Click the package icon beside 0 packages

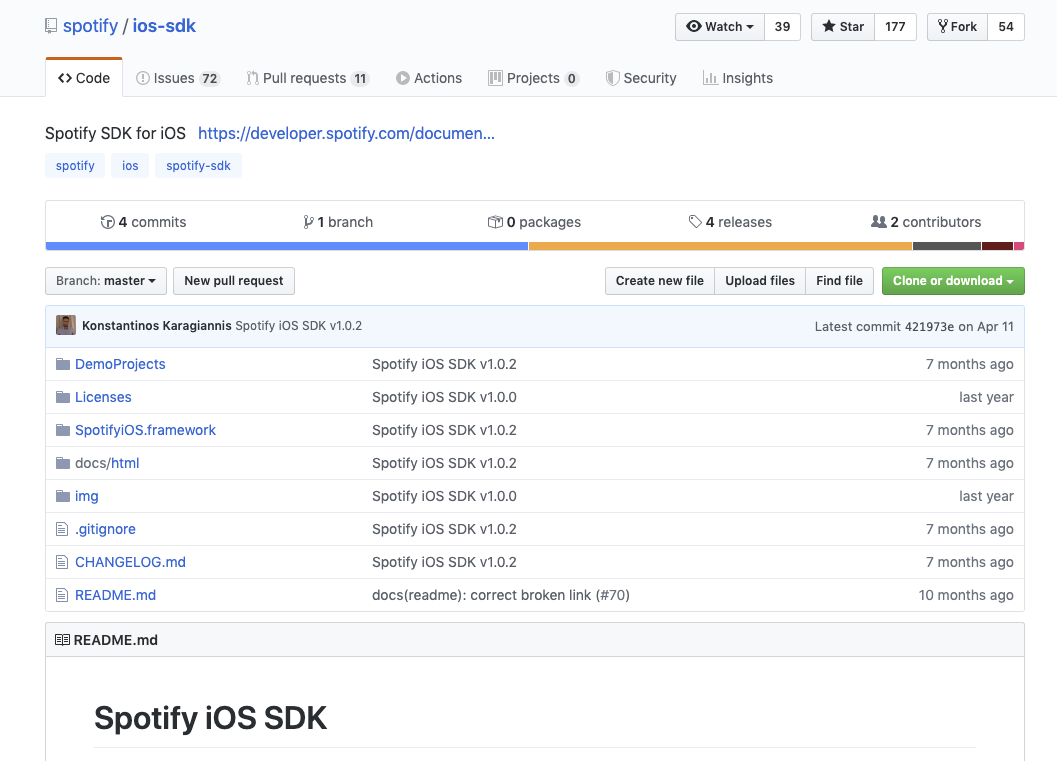pos(495,222)
